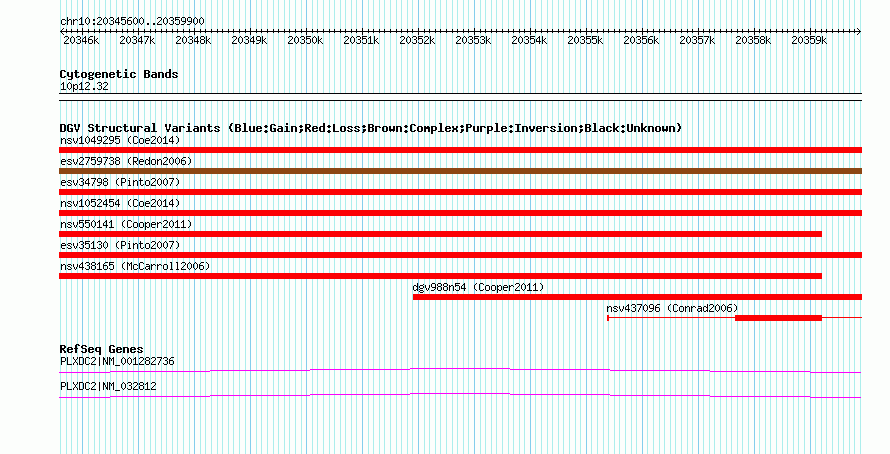Click the dgv988n54 (Cooper2011) label

pos(478,287)
